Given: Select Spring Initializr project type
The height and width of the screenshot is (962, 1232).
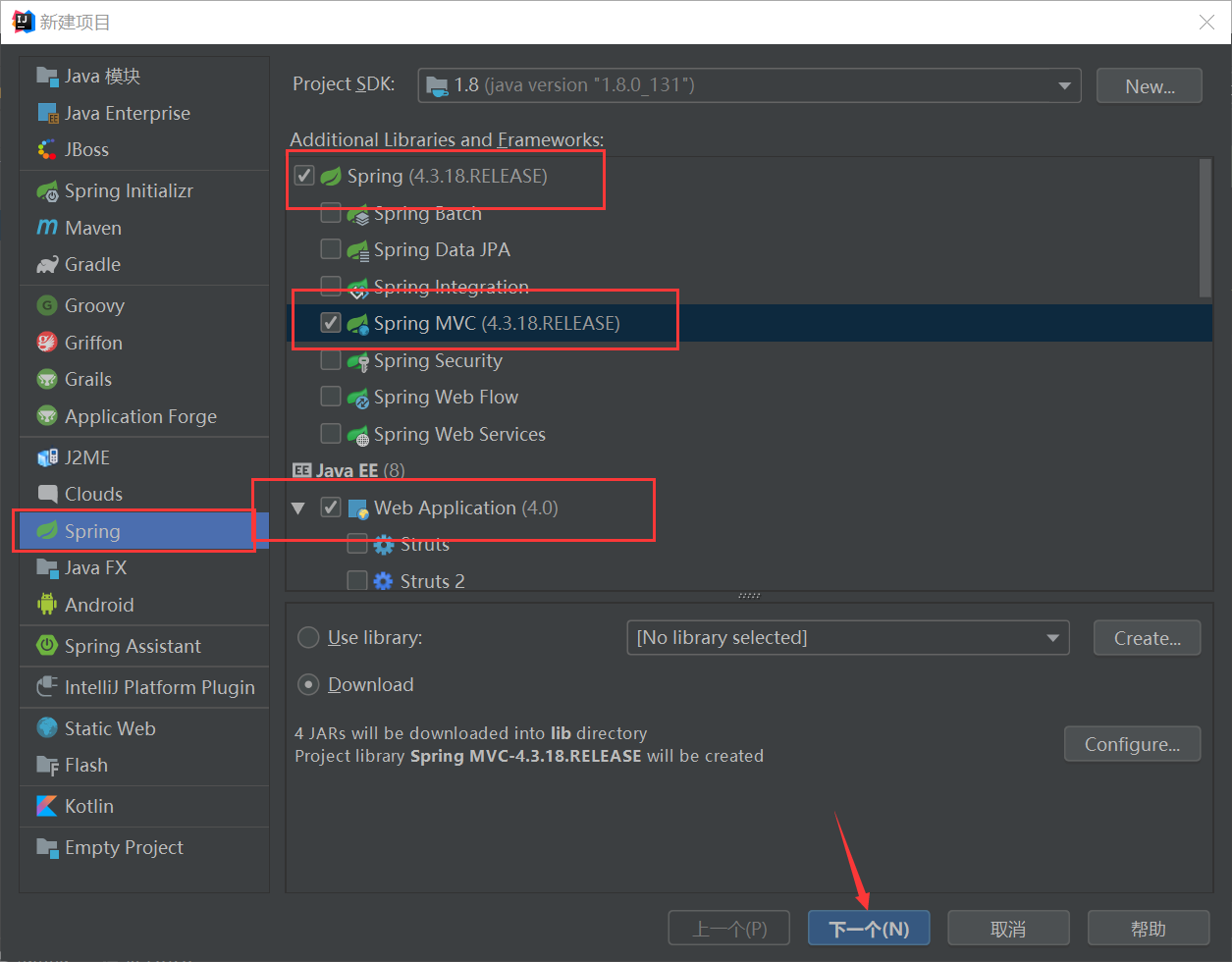Looking at the screenshot, I should [143, 190].
